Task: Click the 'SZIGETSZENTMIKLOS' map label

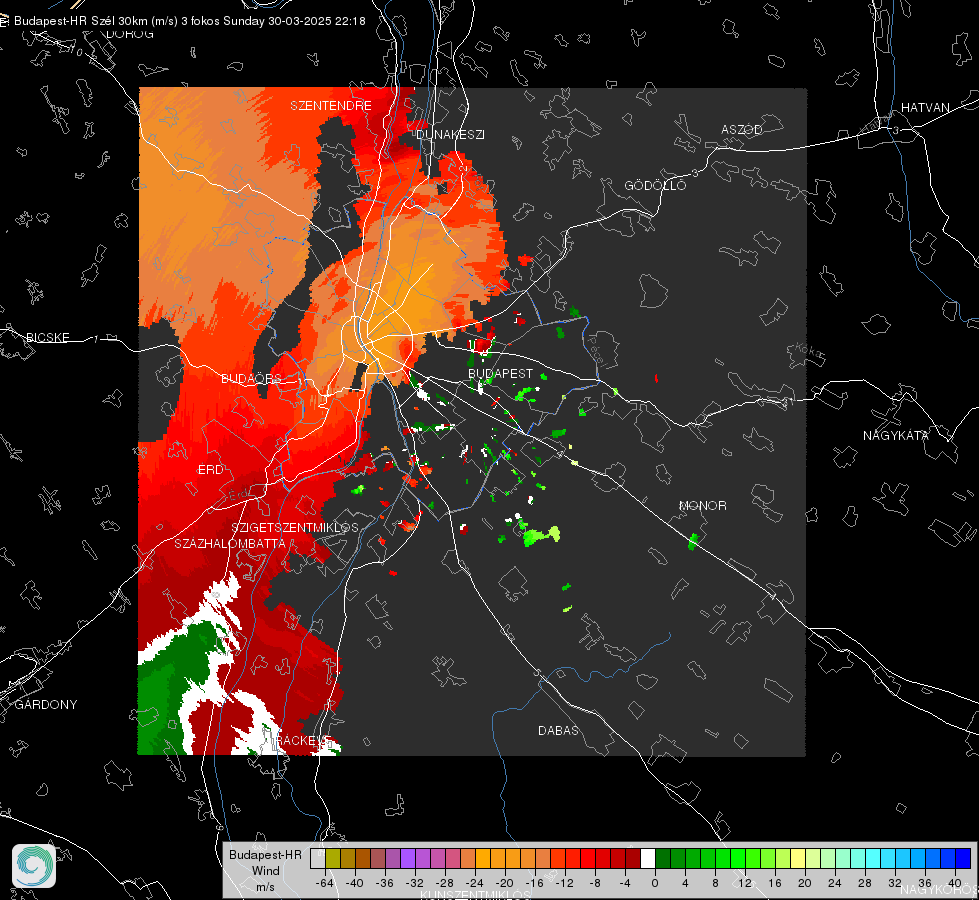Action: (295, 528)
